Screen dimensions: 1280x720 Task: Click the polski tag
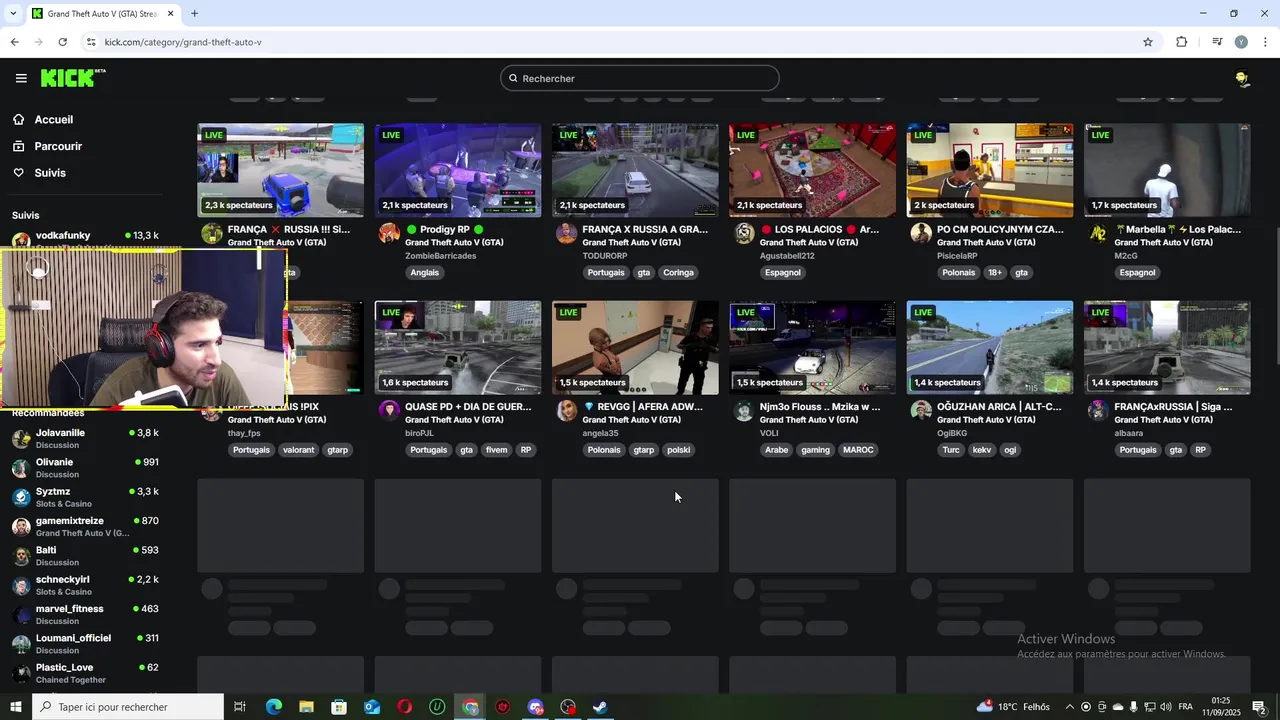(678, 450)
